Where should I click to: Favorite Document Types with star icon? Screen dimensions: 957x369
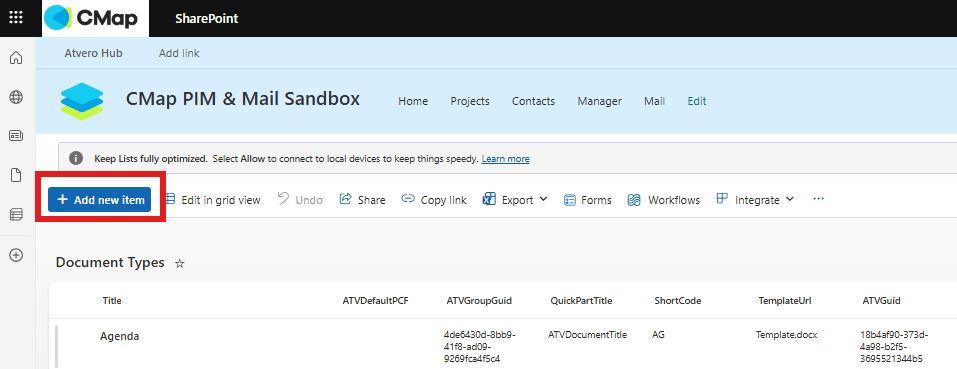point(179,263)
